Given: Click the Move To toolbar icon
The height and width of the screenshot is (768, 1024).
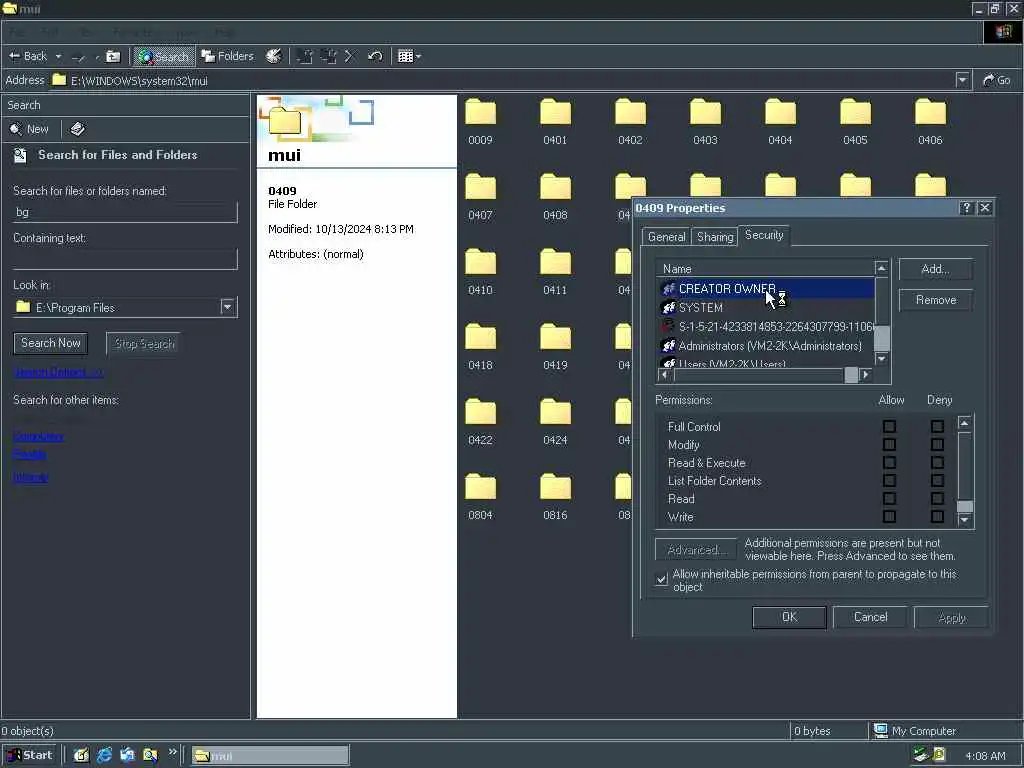Looking at the screenshot, I should point(304,56).
